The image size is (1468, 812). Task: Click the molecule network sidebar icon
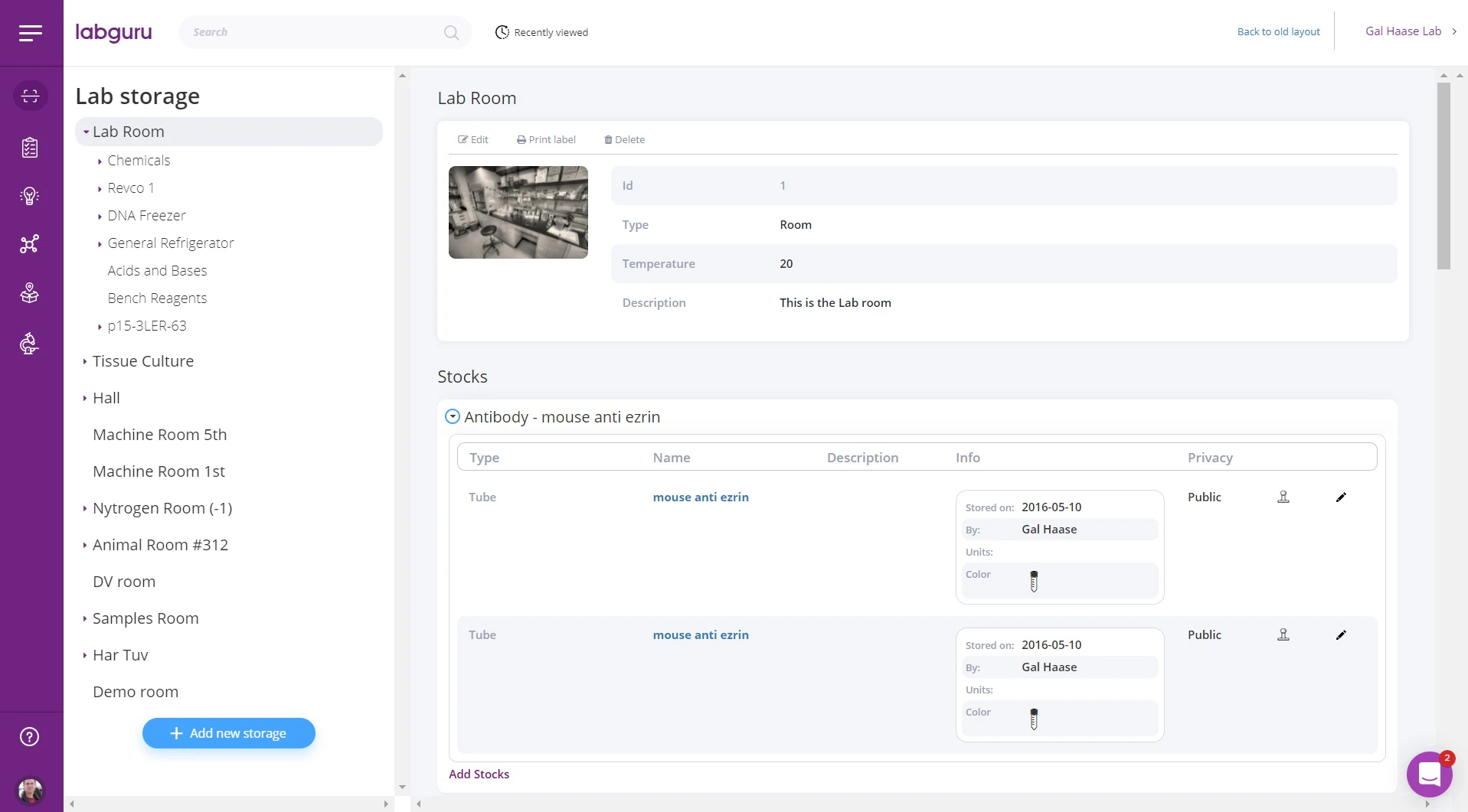tap(29, 243)
